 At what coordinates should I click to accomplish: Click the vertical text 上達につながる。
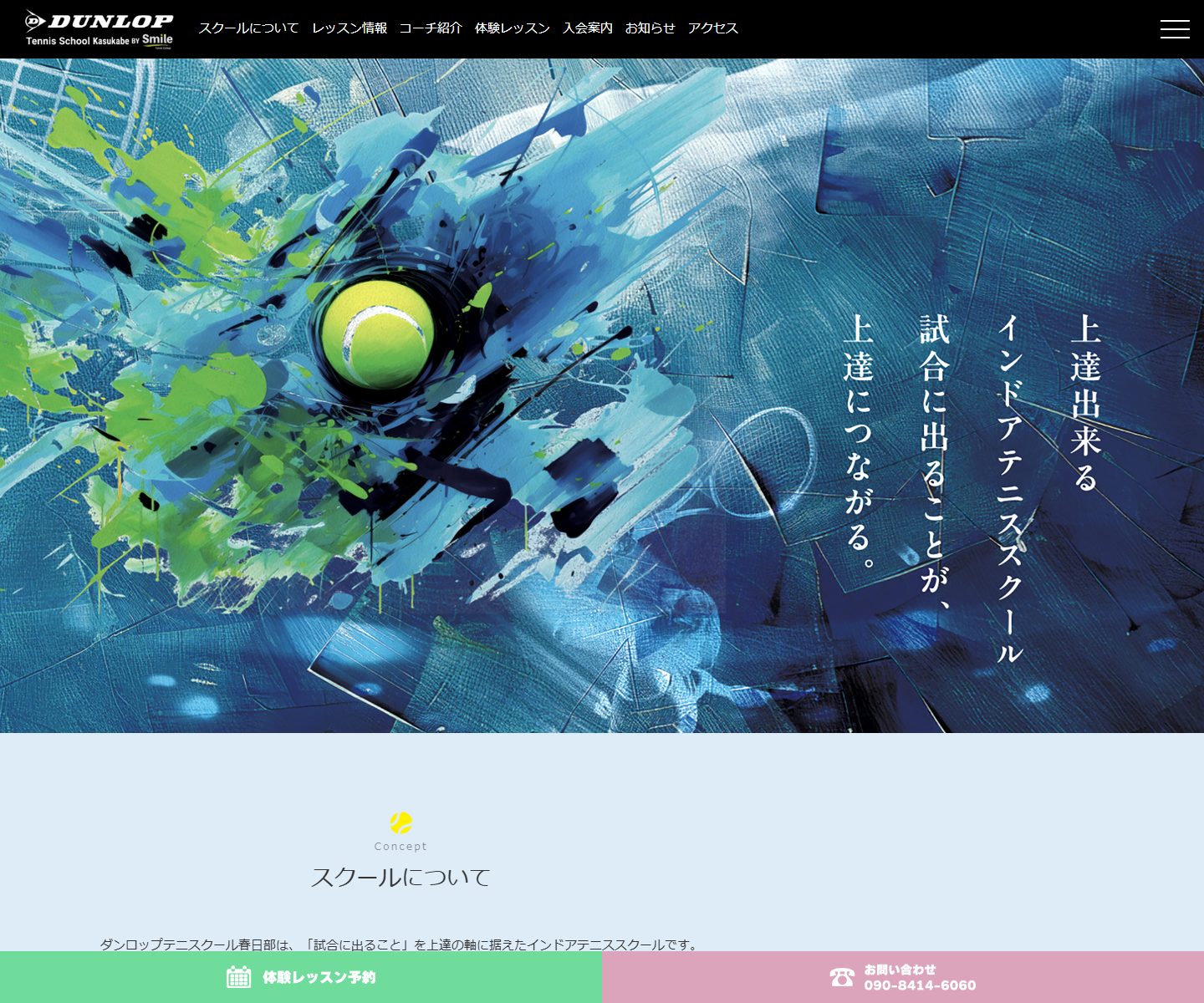pyautogui.click(x=859, y=443)
